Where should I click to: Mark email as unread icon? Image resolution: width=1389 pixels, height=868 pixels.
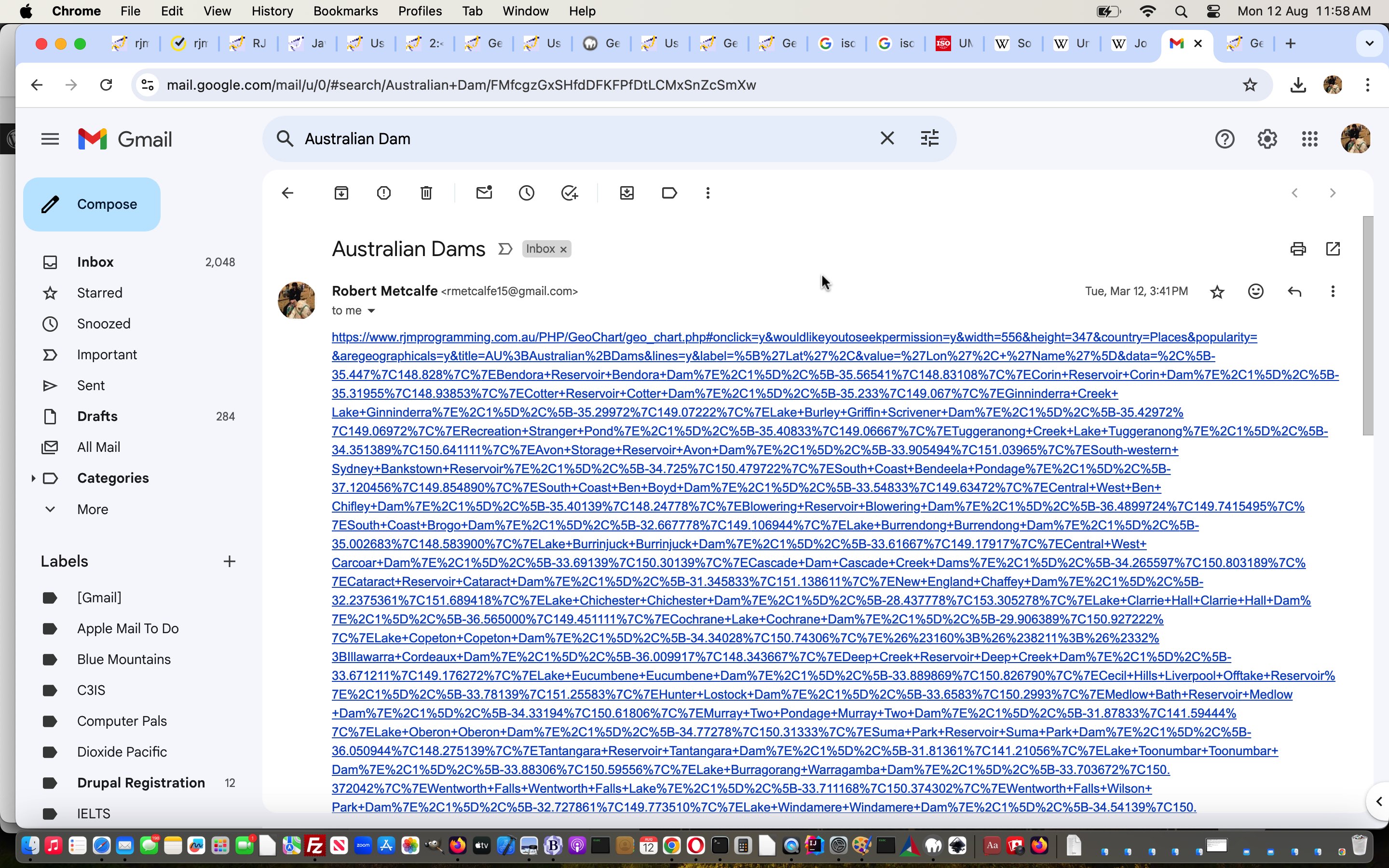pos(484,193)
